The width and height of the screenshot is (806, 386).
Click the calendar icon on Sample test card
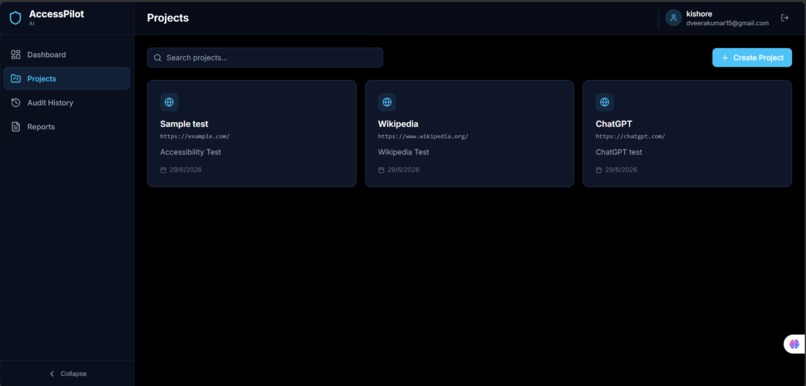pyautogui.click(x=163, y=170)
